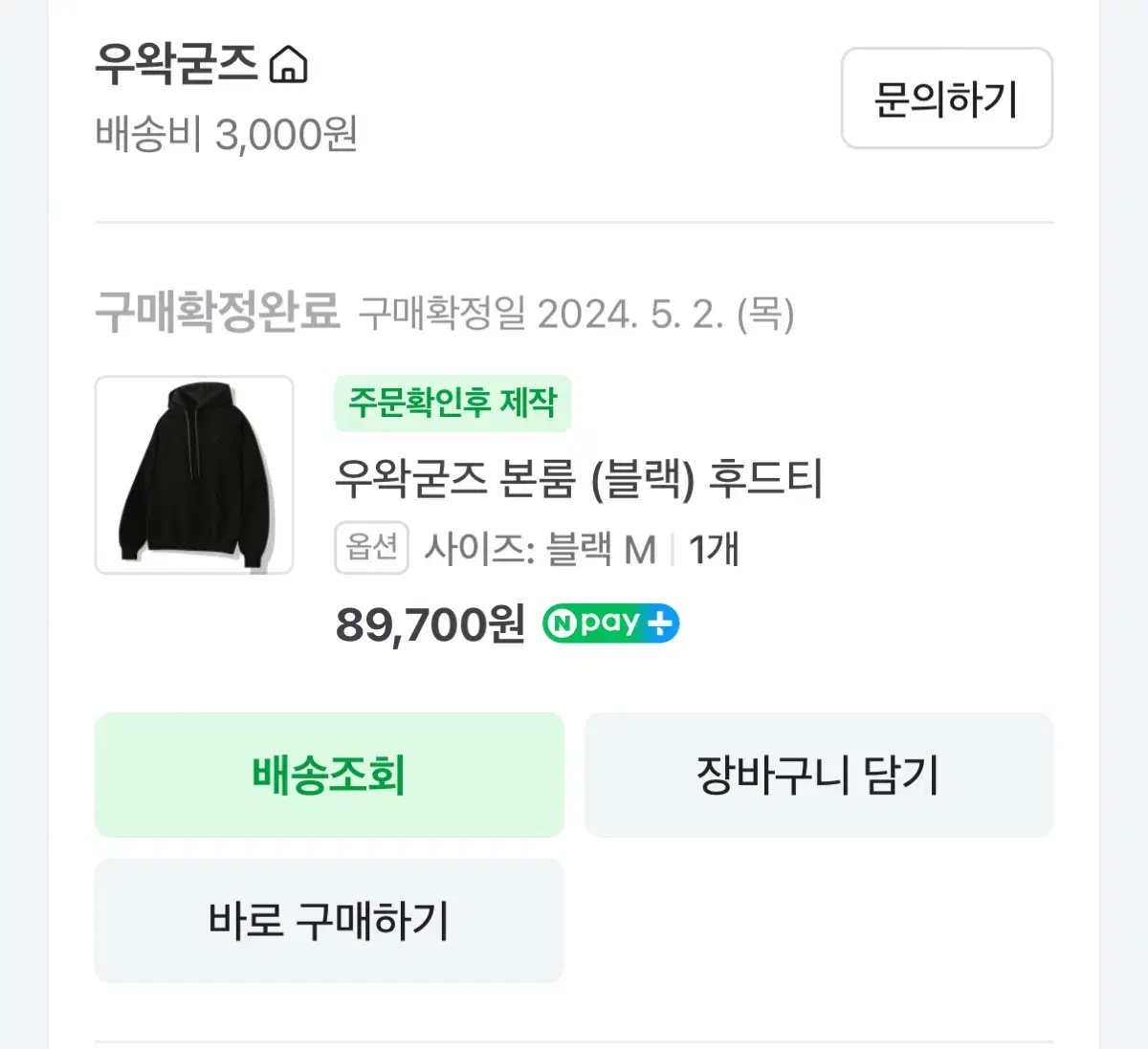Click the 구매확정완료 status heading
This screenshot has width=1148, height=1049.
215,310
